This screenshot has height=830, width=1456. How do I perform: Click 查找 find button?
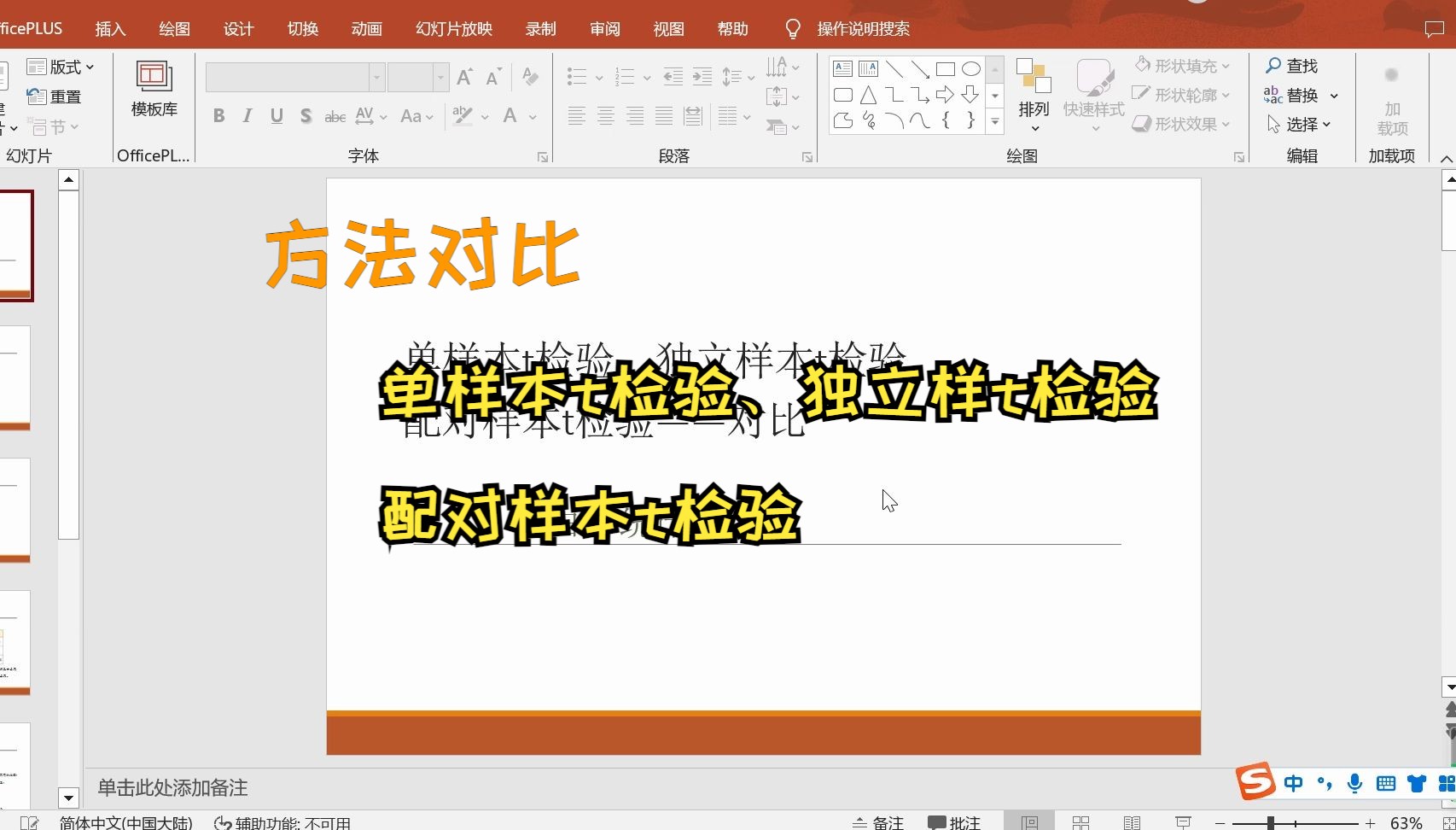point(1292,66)
